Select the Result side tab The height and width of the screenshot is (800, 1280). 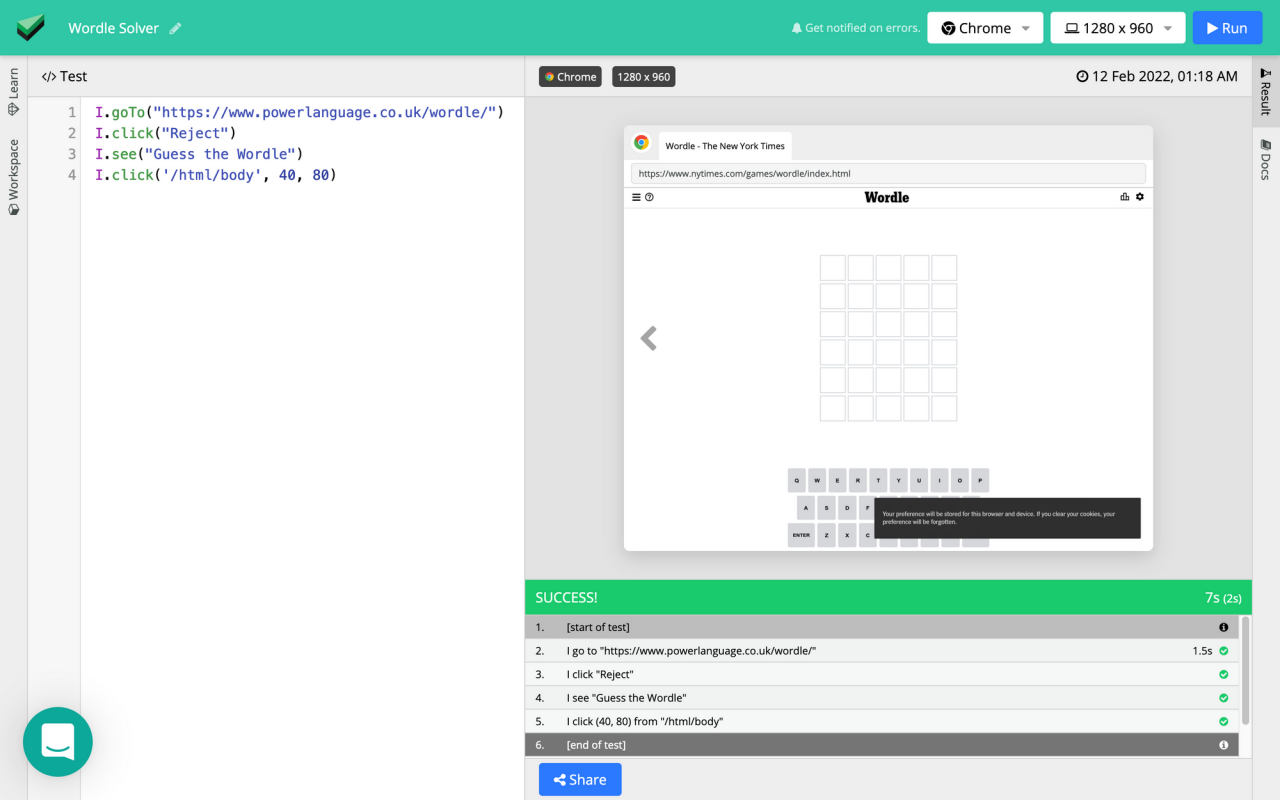point(1265,92)
